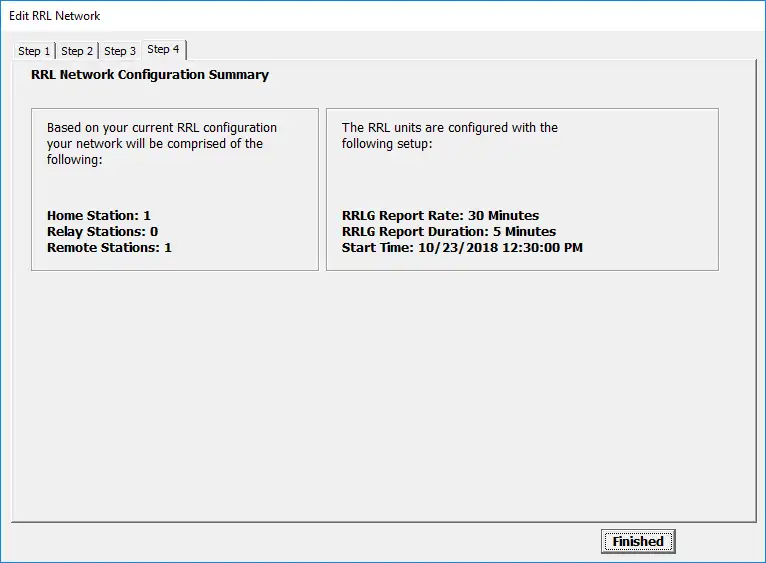The height and width of the screenshot is (563, 766).
Task: Select the Relay Stations: 0 text
Action: [102, 231]
